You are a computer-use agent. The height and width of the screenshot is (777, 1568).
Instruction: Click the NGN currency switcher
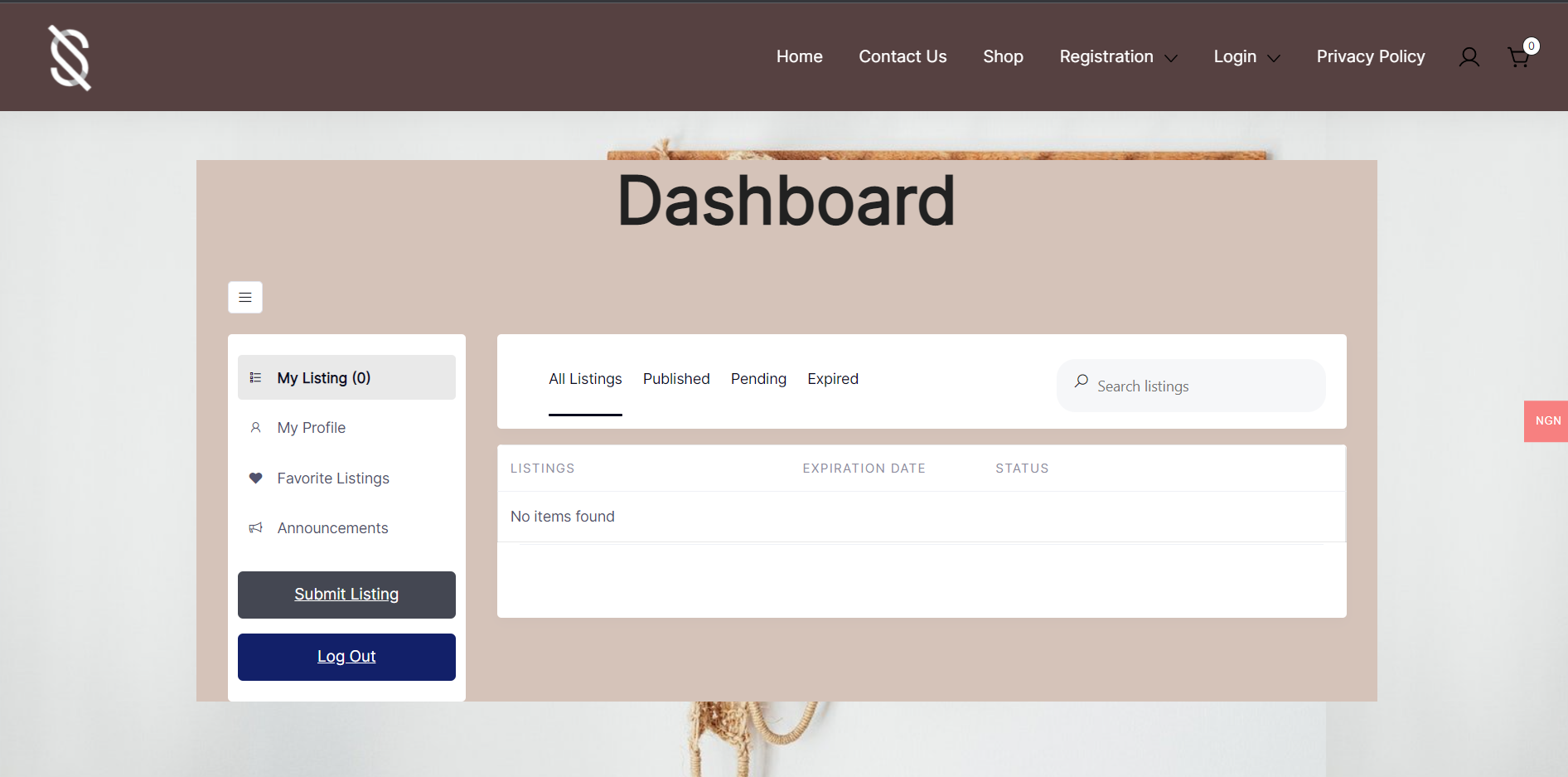(x=1546, y=421)
